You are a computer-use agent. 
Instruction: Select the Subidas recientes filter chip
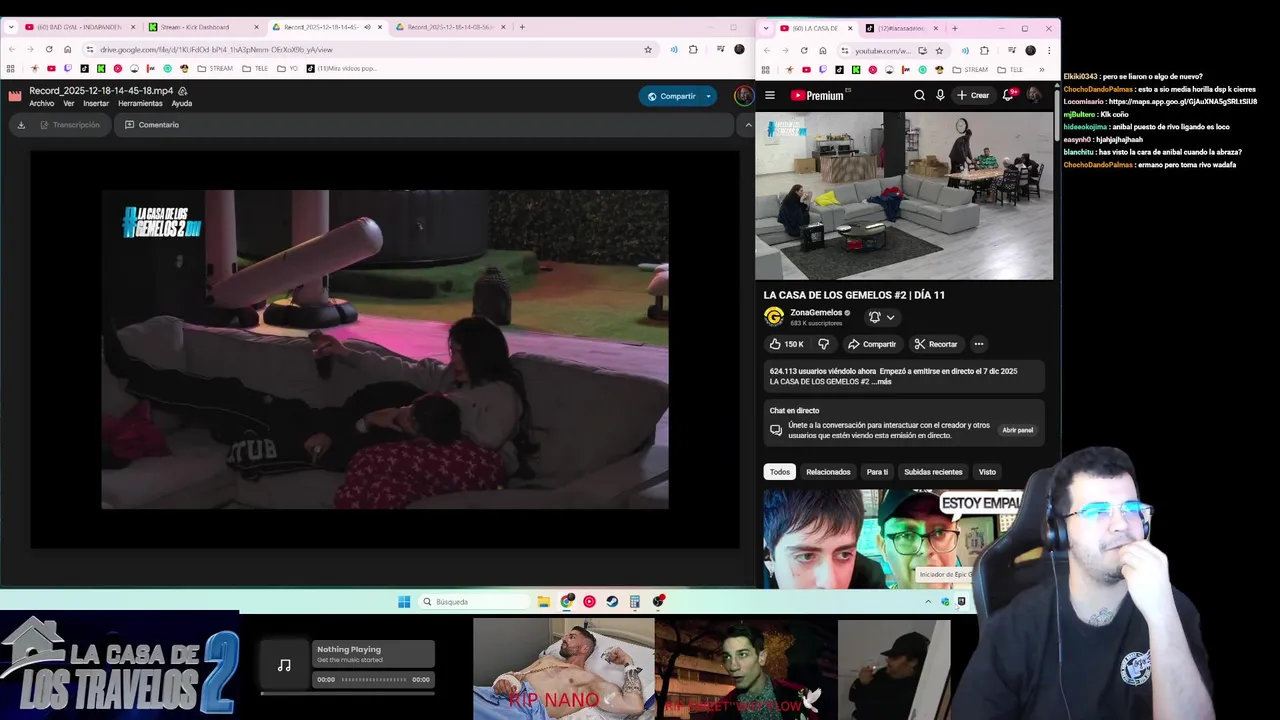coord(933,472)
